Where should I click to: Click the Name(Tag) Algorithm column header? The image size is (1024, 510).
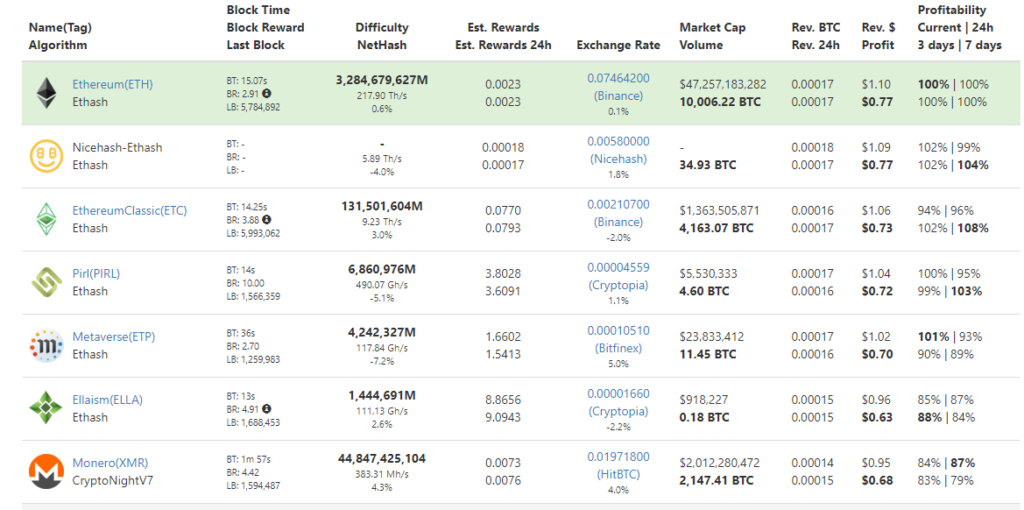pos(58,37)
